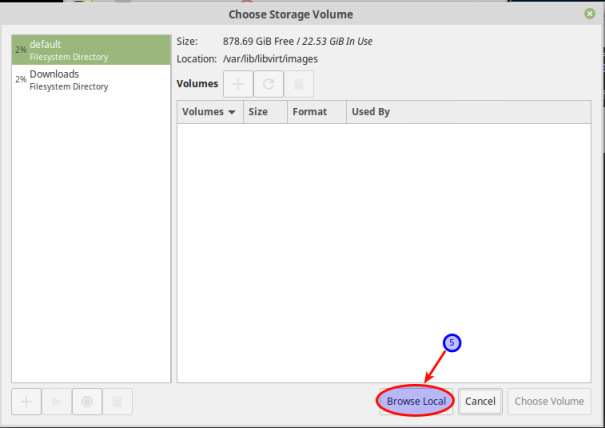Select the default storage pool
605x428 pixels.
point(91,50)
